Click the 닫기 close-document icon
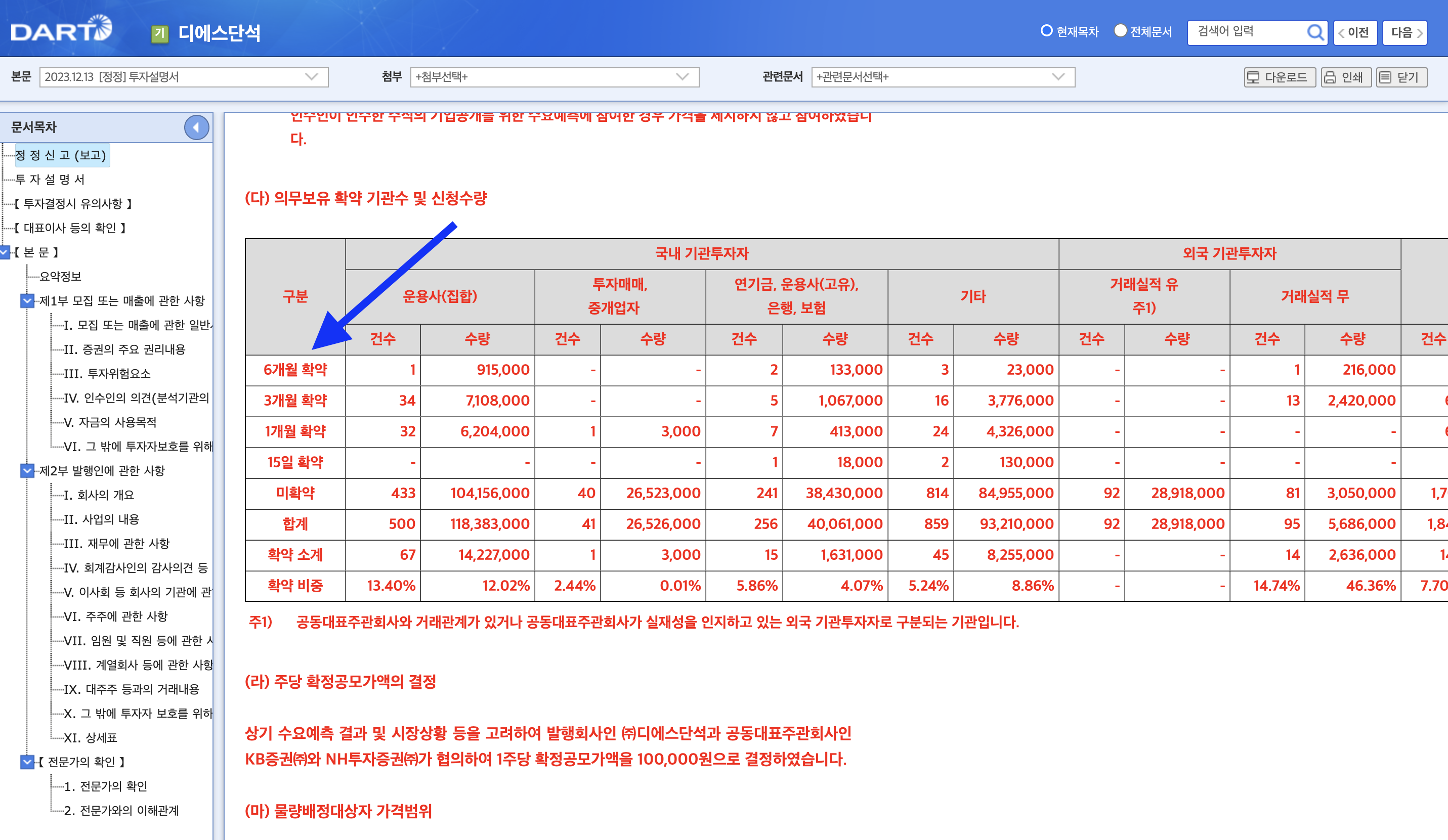The width and height of the screenshot is (1448, 840). click(1385, 77)
